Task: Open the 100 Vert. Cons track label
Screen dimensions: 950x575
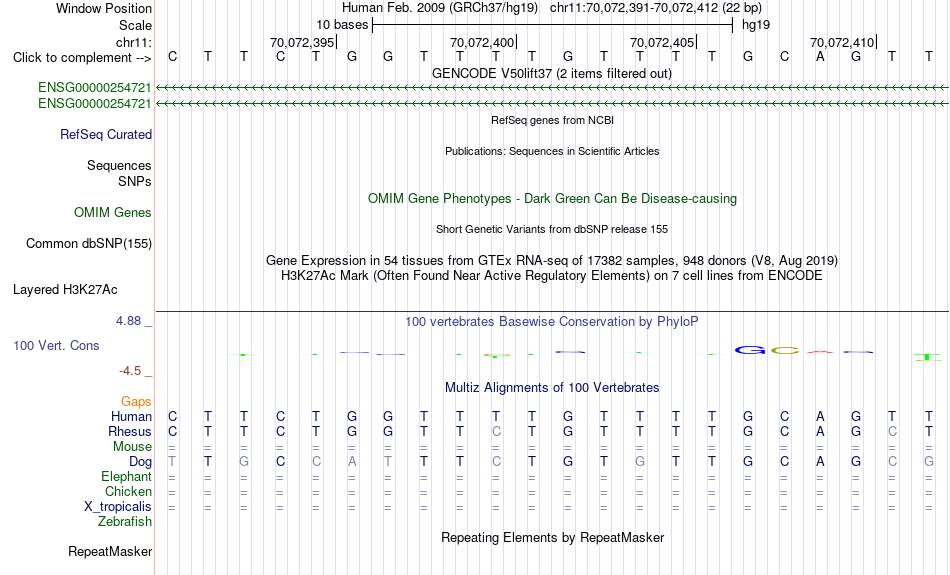Action: coord(56,345)
